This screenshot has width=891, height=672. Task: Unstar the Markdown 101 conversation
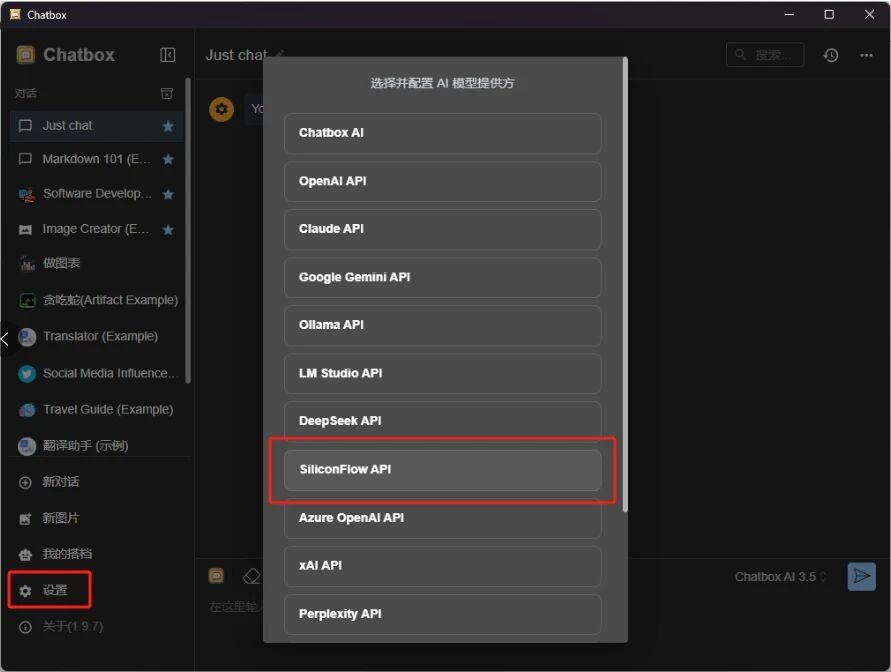[168, 160]
